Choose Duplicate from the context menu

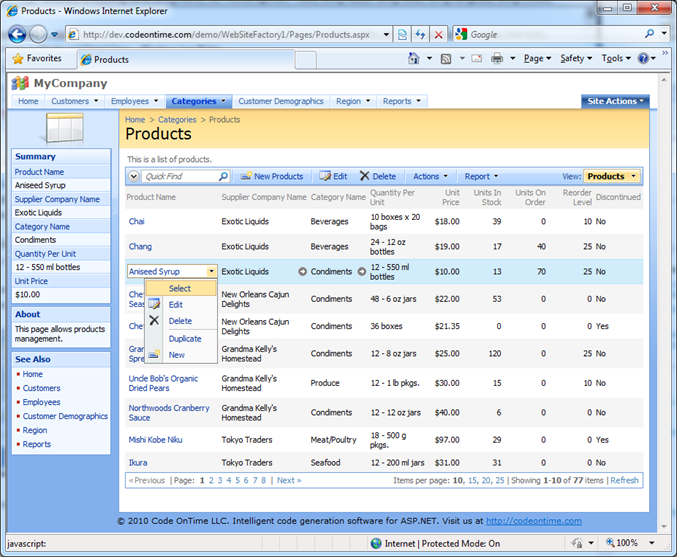tap(185, 339)
